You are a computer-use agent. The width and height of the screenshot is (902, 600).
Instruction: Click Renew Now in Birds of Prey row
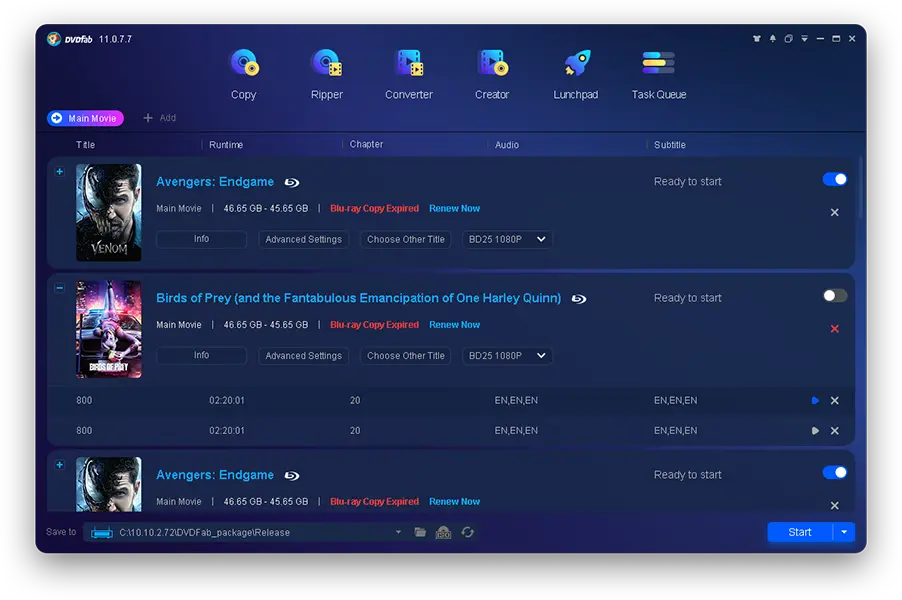click(454, 324)
